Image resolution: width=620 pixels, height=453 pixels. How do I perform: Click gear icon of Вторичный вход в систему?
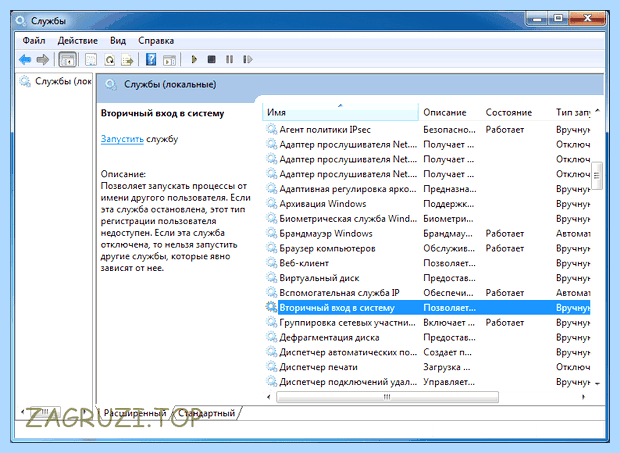[271, 307]
